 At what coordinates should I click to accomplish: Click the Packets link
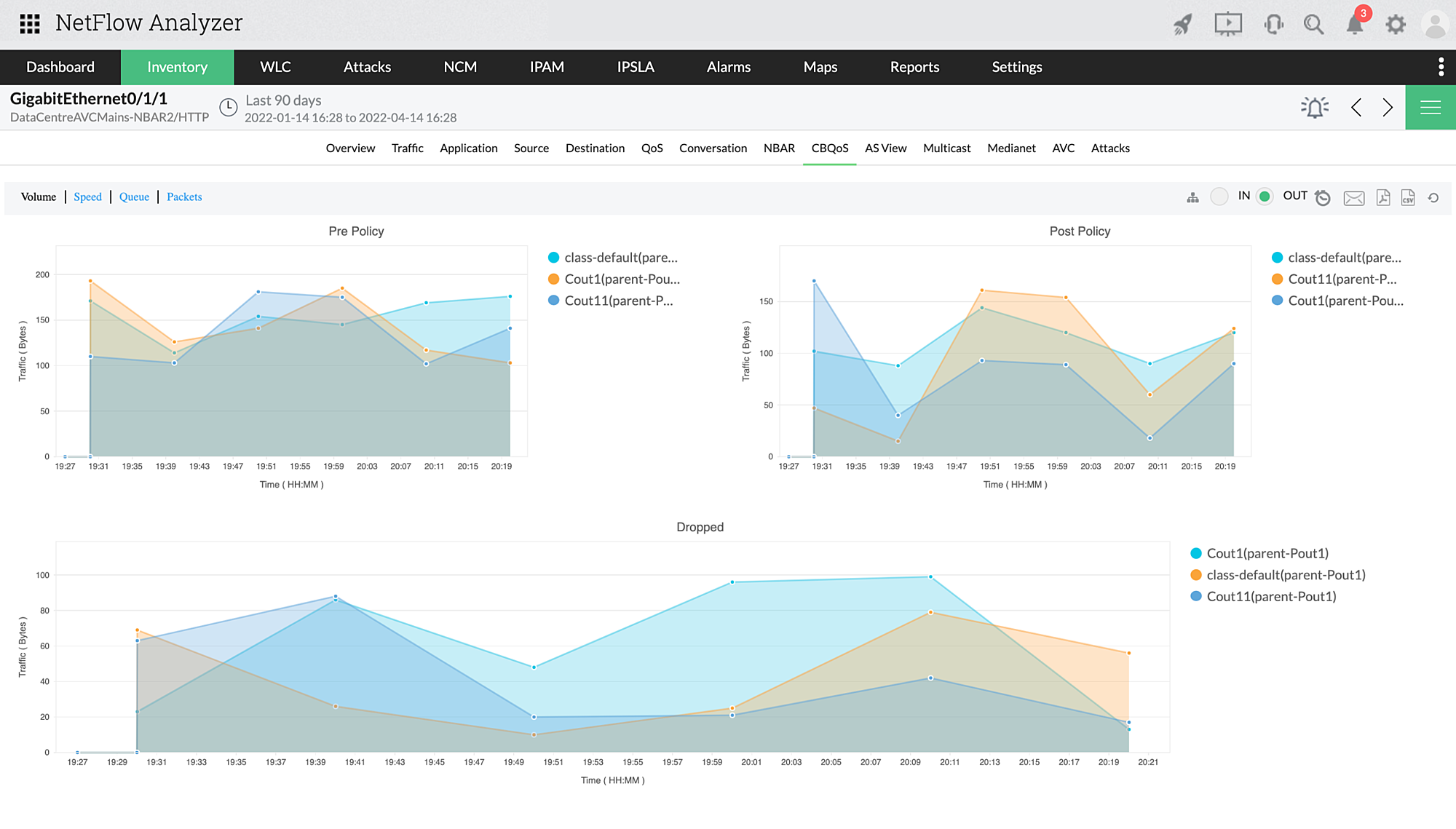click(184, 197)
